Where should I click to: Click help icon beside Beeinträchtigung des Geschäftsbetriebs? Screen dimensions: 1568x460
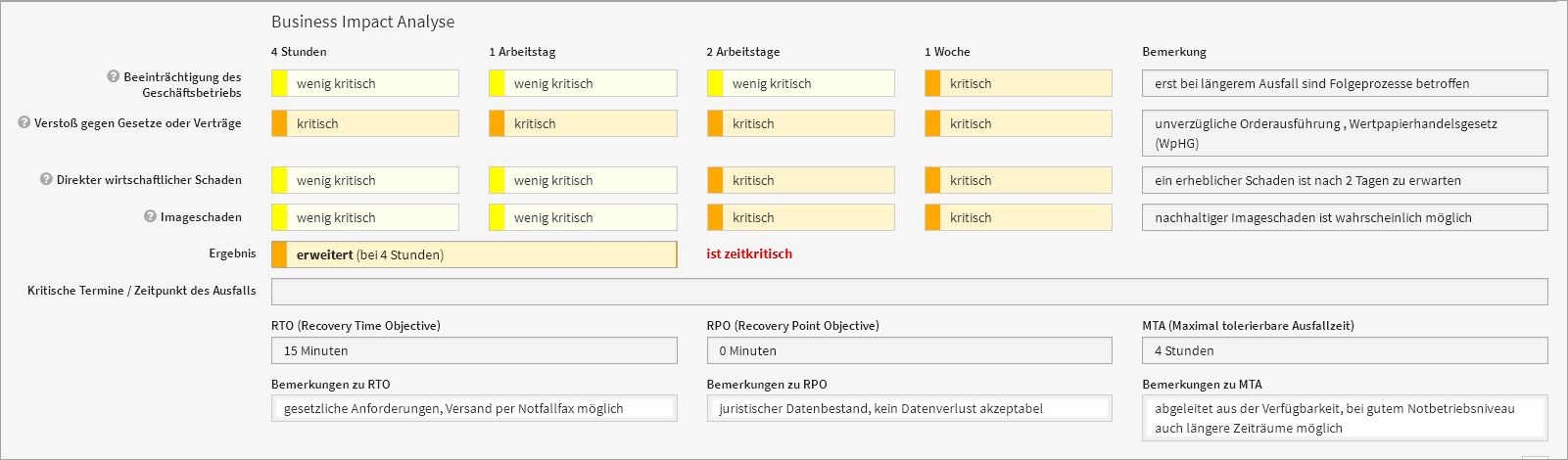pos(114,76)
